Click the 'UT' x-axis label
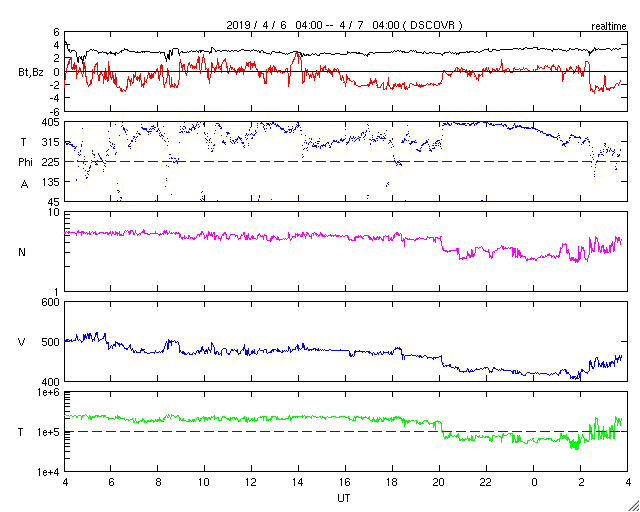The width and height of the screenshot is (640, 512). (344, 499)
